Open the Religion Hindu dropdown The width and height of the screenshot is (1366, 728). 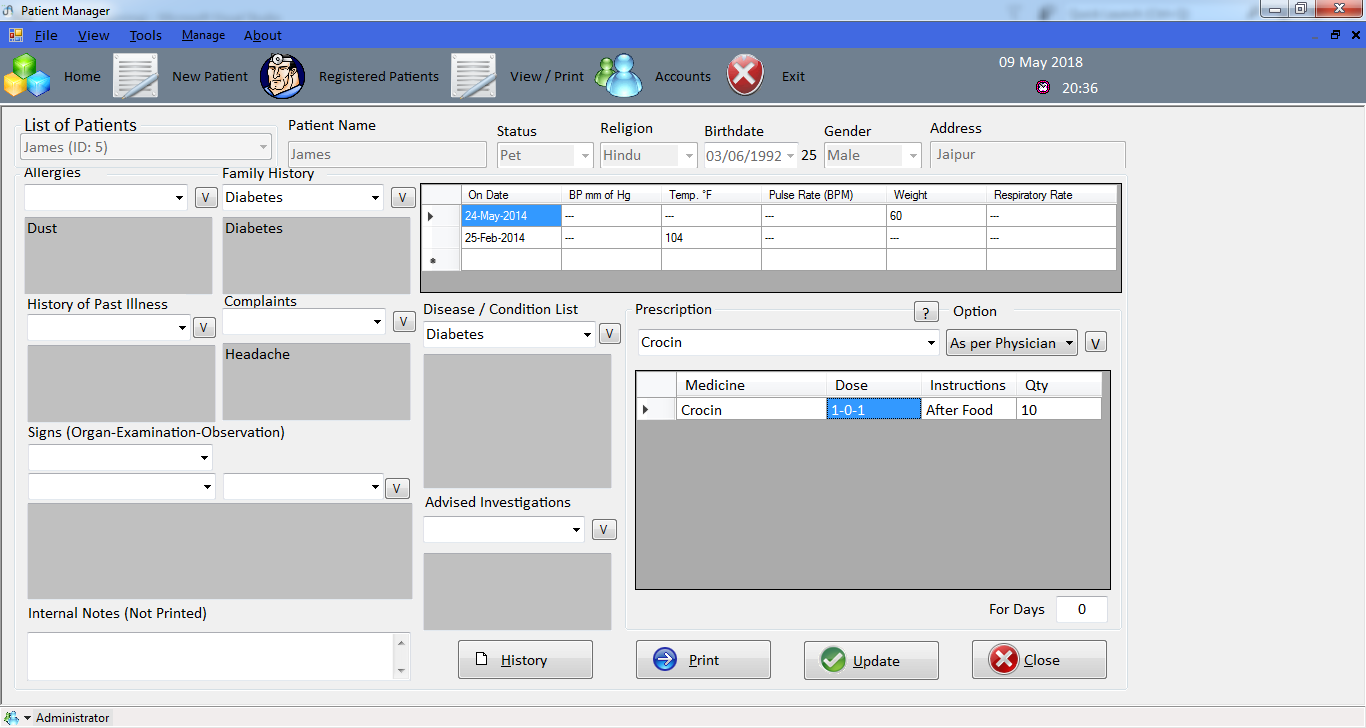point(688,155)
